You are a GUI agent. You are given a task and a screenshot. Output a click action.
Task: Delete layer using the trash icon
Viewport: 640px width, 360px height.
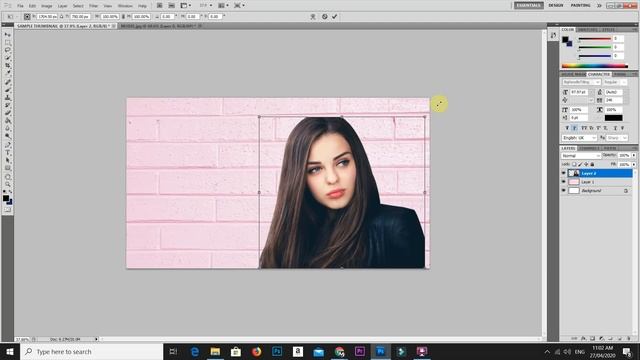click(629, 338)
